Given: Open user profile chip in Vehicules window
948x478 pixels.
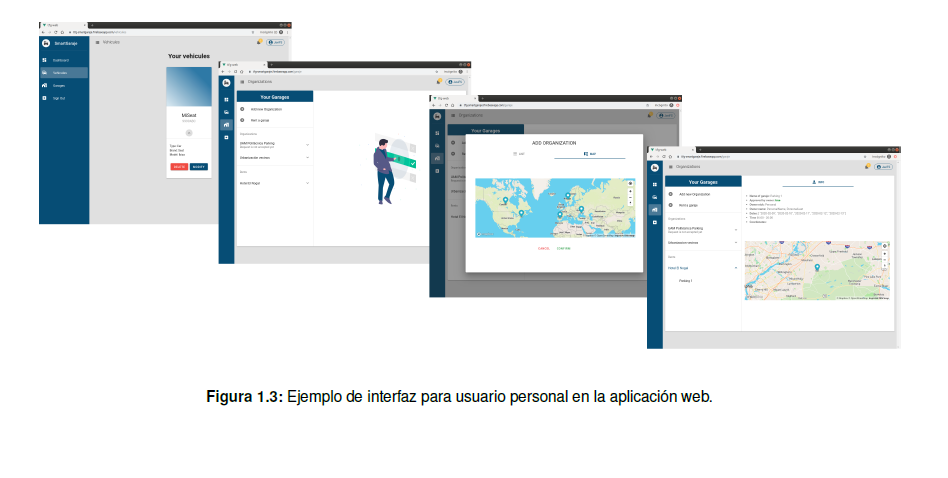Looking at the screenshot, I should coord(276,42).
